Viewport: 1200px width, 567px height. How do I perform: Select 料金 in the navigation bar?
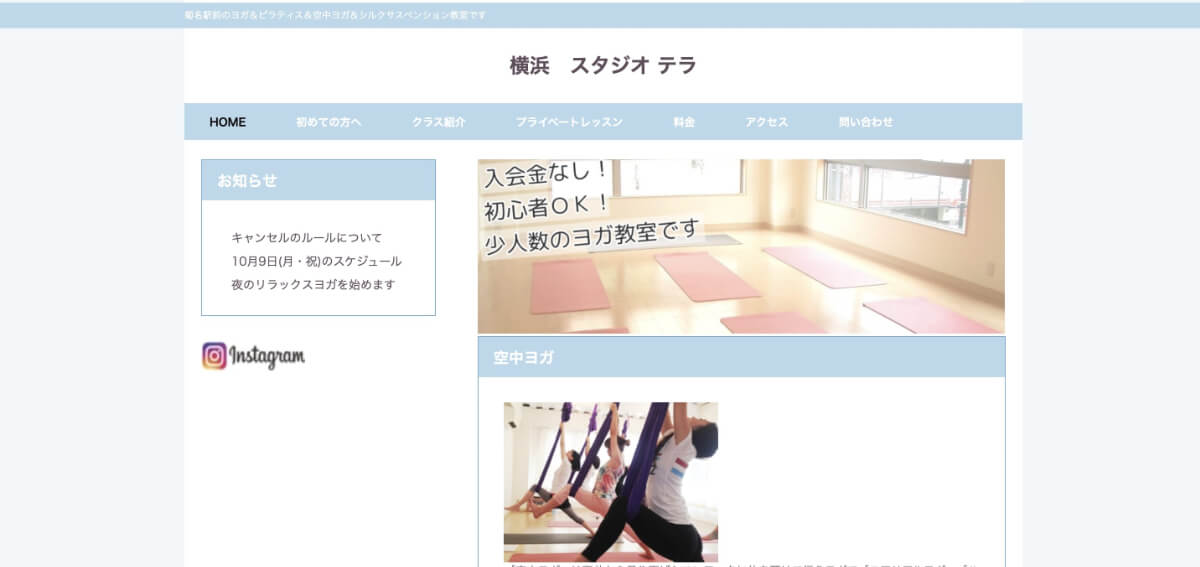[x=684, y=122]
